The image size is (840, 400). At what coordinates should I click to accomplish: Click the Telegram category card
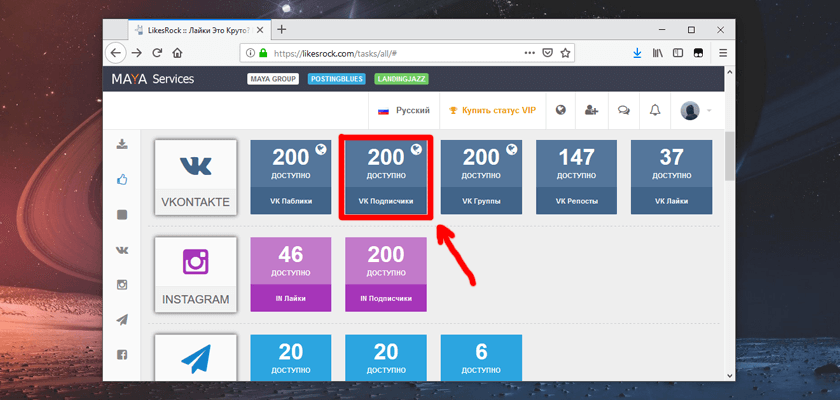point(196,357)
